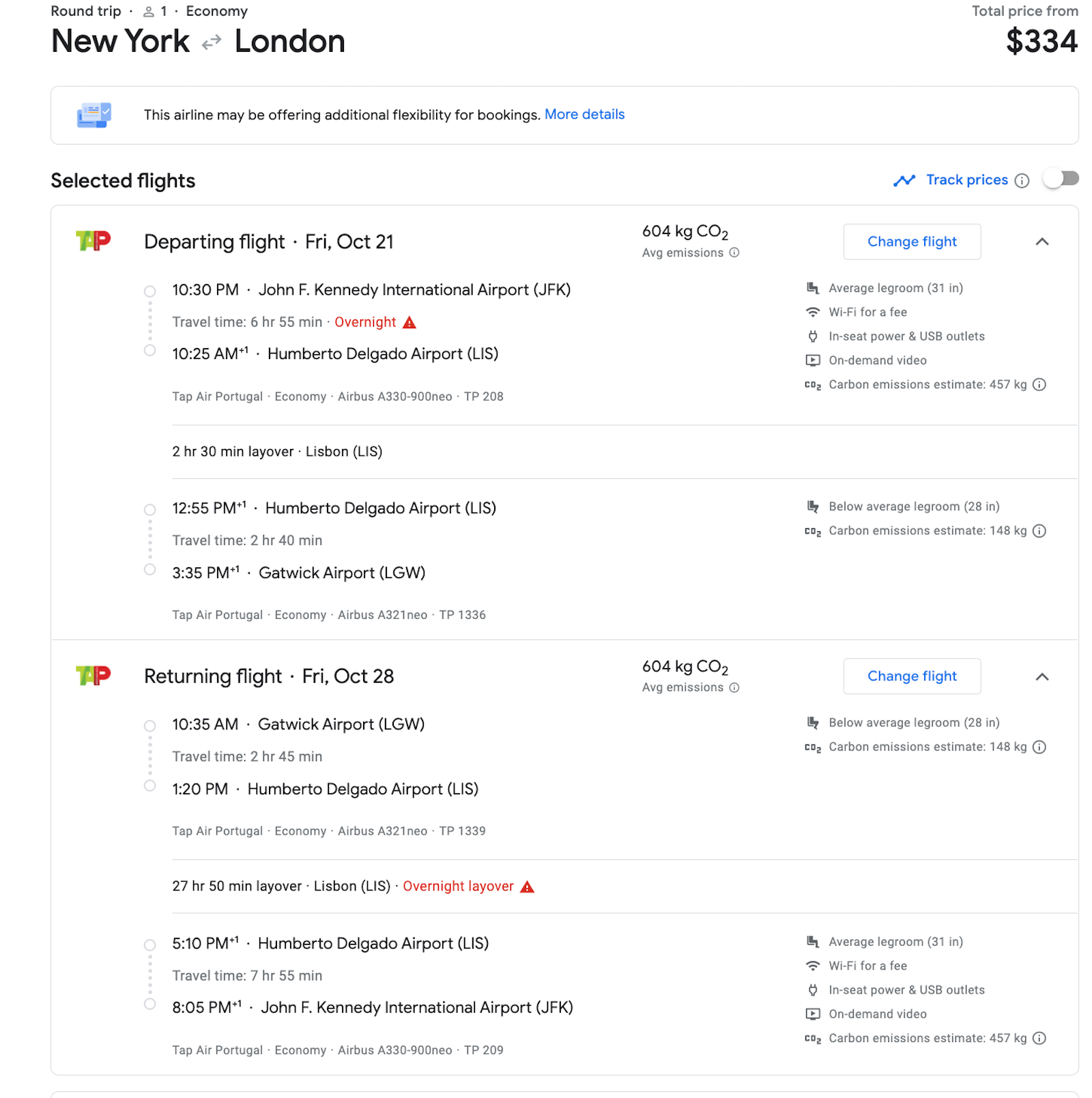This screenshot has height=1098, width=1092.
Task: Click the Average legroom icon
Action: point(813,287)
